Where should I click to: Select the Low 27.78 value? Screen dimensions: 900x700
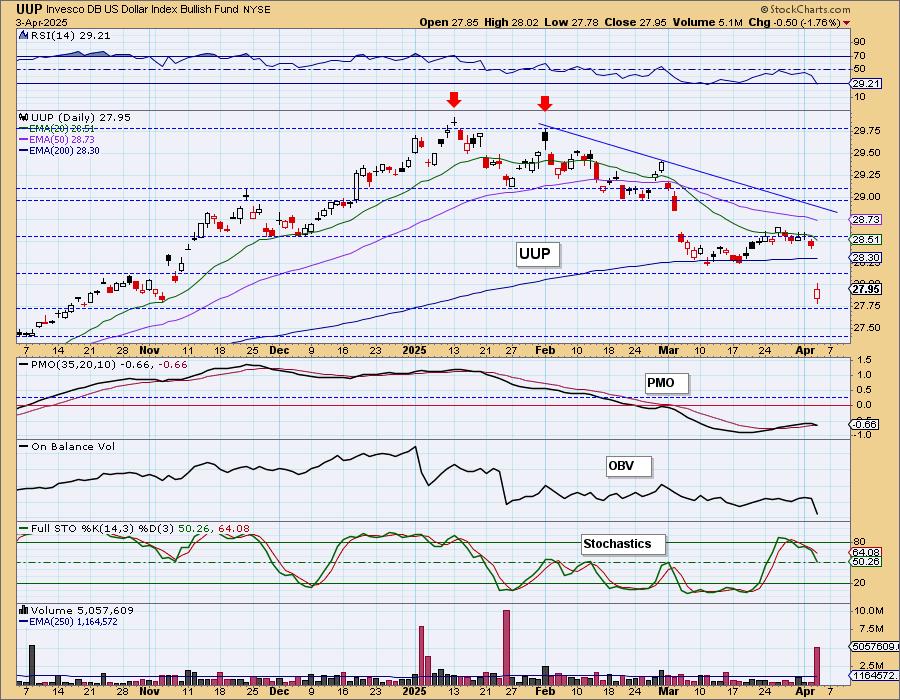click(x=571, y=22)
